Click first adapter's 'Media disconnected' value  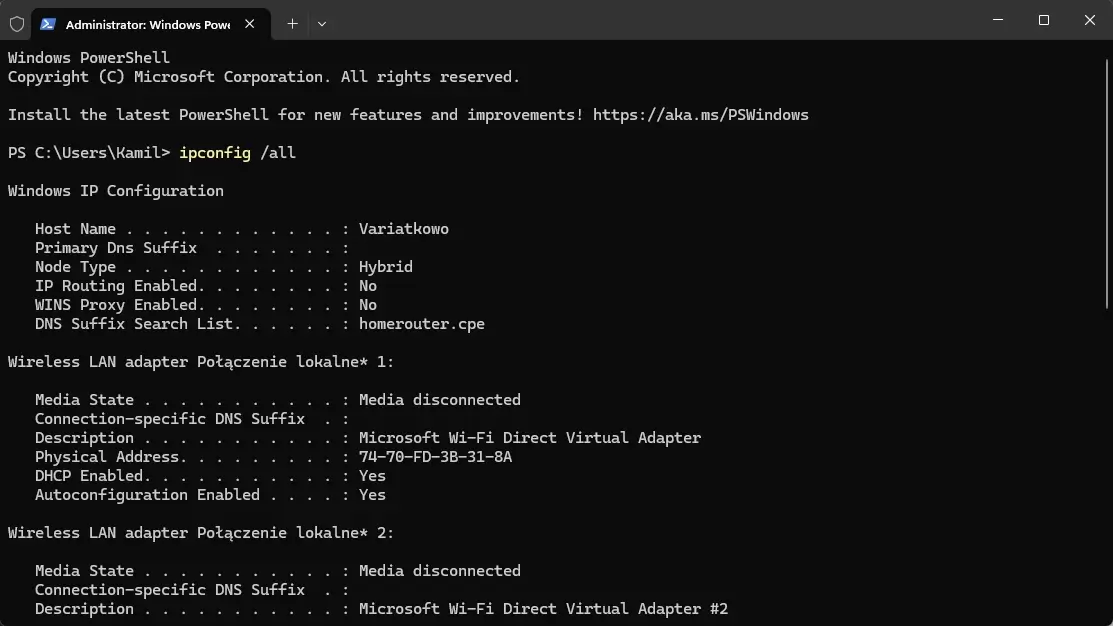pyautogui.click(x=439, y=400)
